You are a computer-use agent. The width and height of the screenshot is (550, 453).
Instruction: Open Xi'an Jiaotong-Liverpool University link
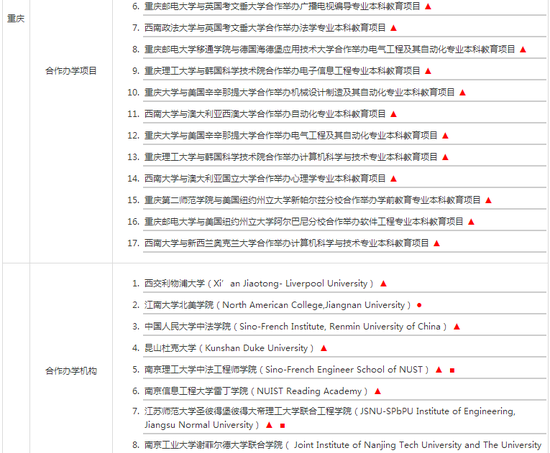(259, 284)
